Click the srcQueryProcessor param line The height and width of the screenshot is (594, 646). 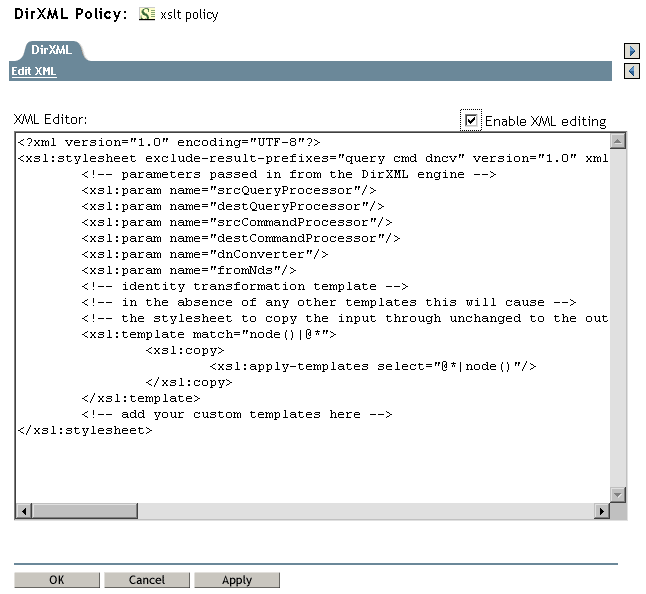[229, 191]
